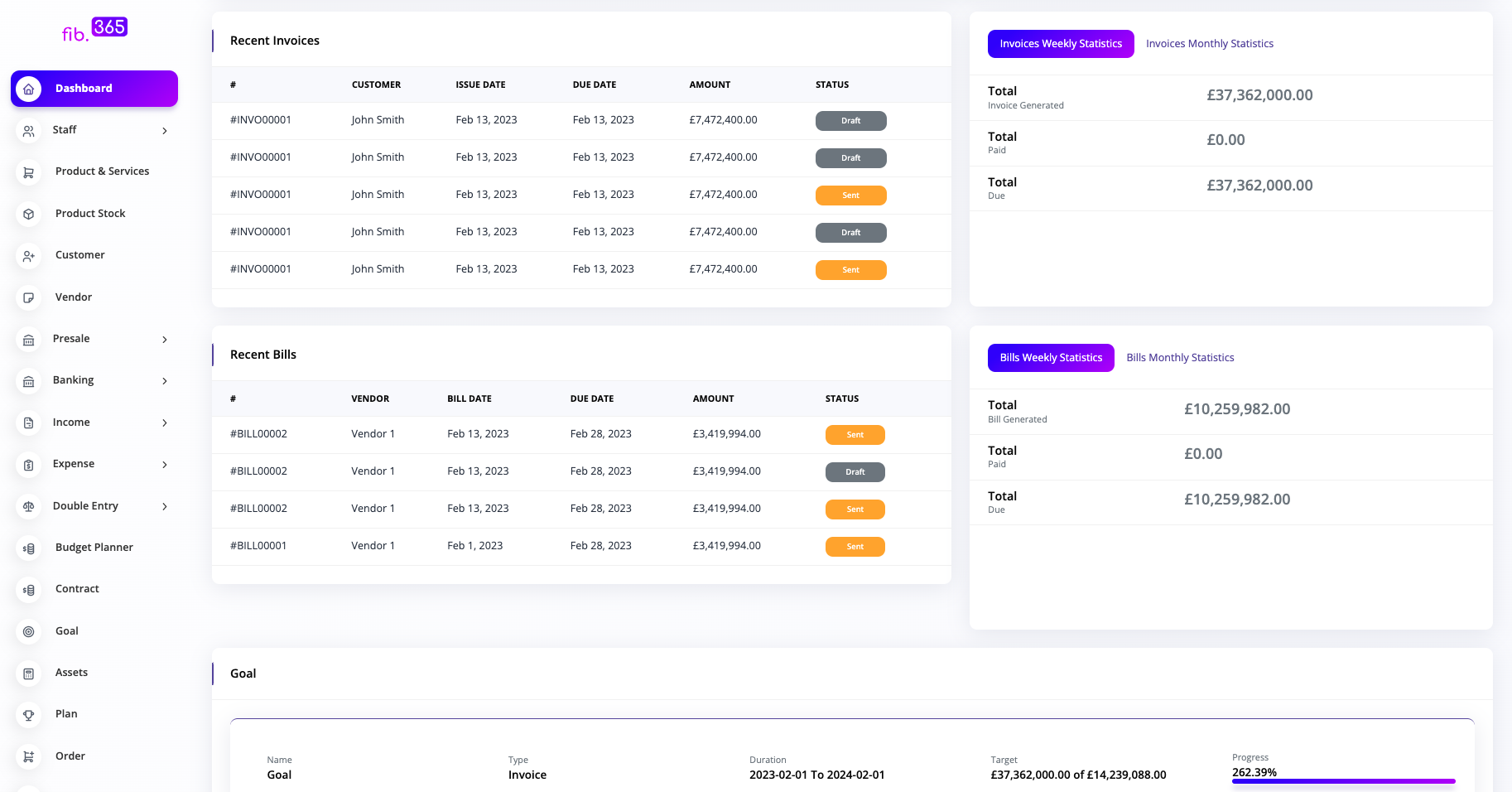Click Sent badge on the #BILL00001 row
Screen dimensions: 1512x792
click(855, 547)
